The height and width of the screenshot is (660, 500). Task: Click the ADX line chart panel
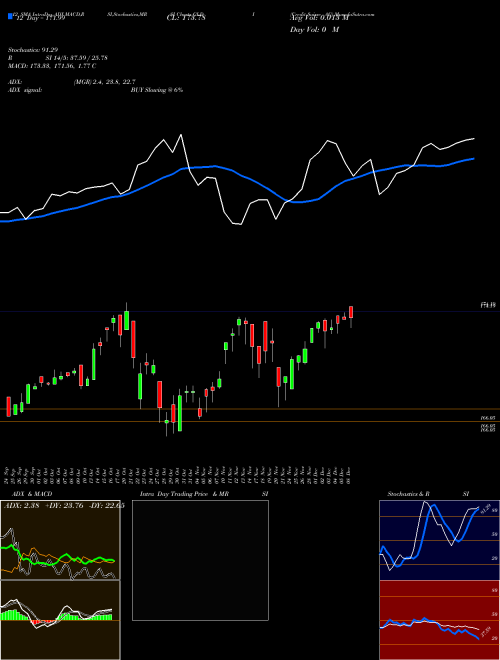60,540
